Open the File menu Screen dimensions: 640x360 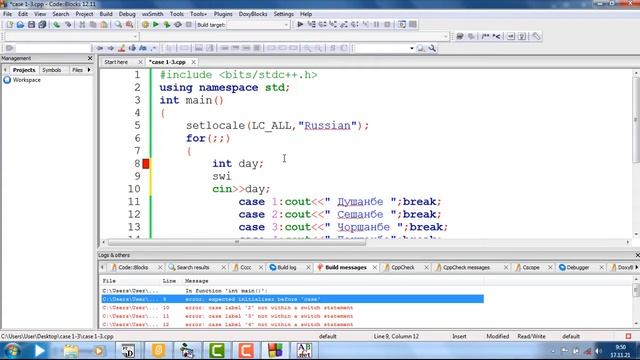pos(7,14)
